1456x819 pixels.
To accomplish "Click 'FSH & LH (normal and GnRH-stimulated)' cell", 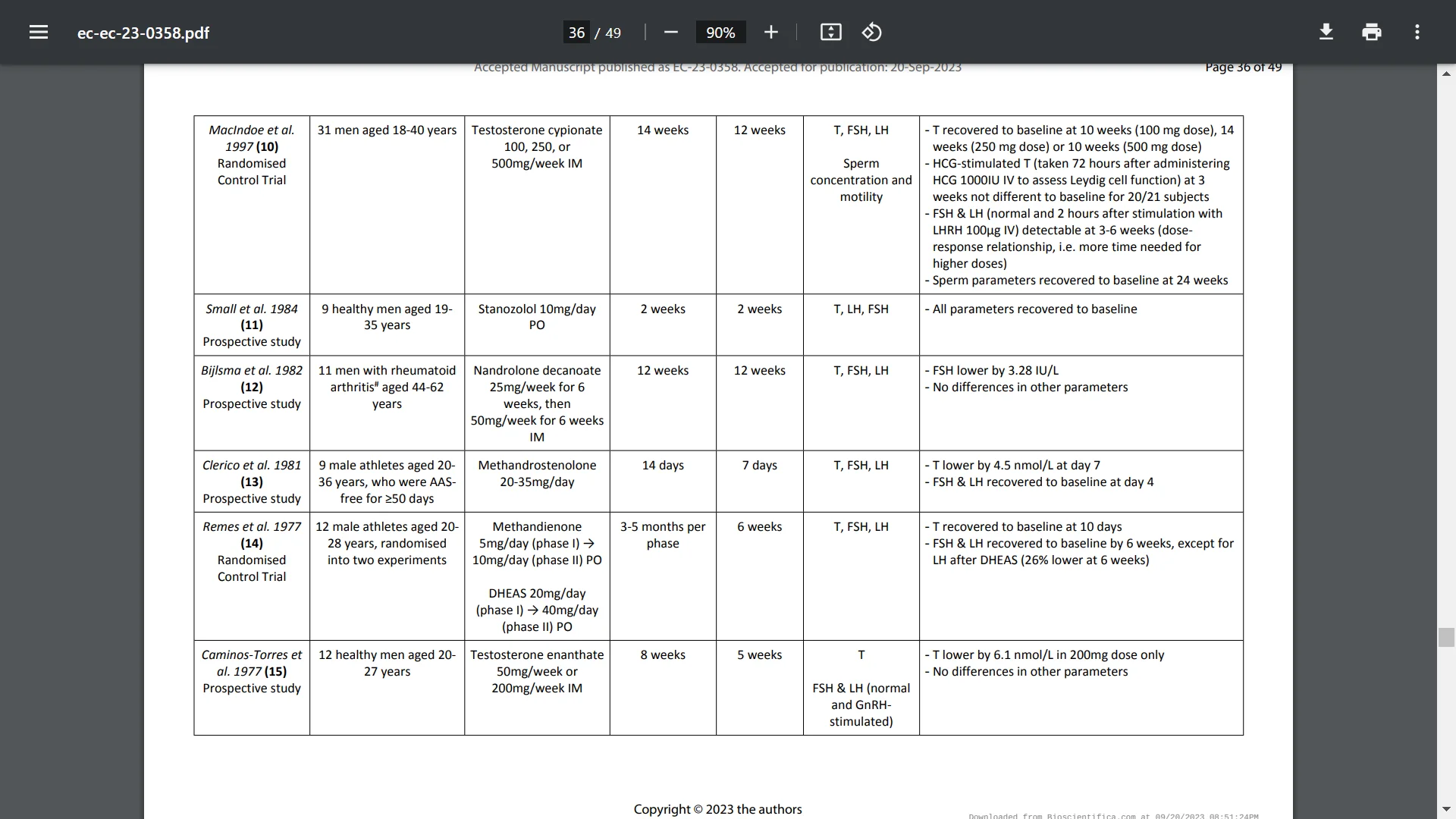I will click(x=861, y=704).
